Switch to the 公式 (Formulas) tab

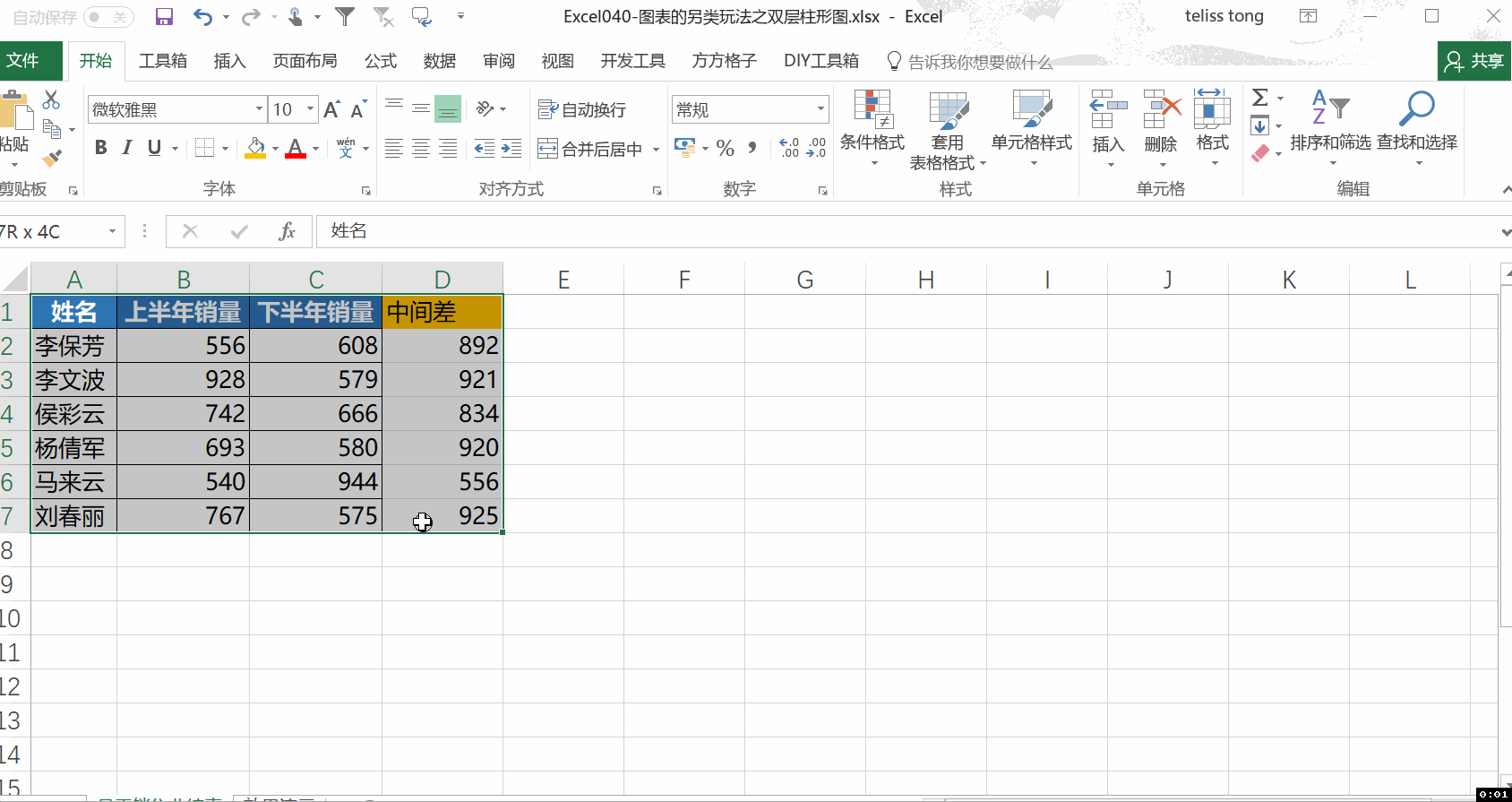pyautogui.click(x=380, y=61)
